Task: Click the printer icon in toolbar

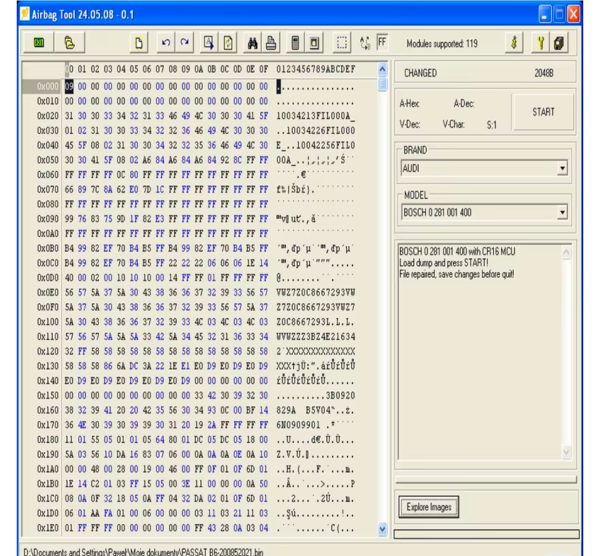Action: [x=272, y=44]
